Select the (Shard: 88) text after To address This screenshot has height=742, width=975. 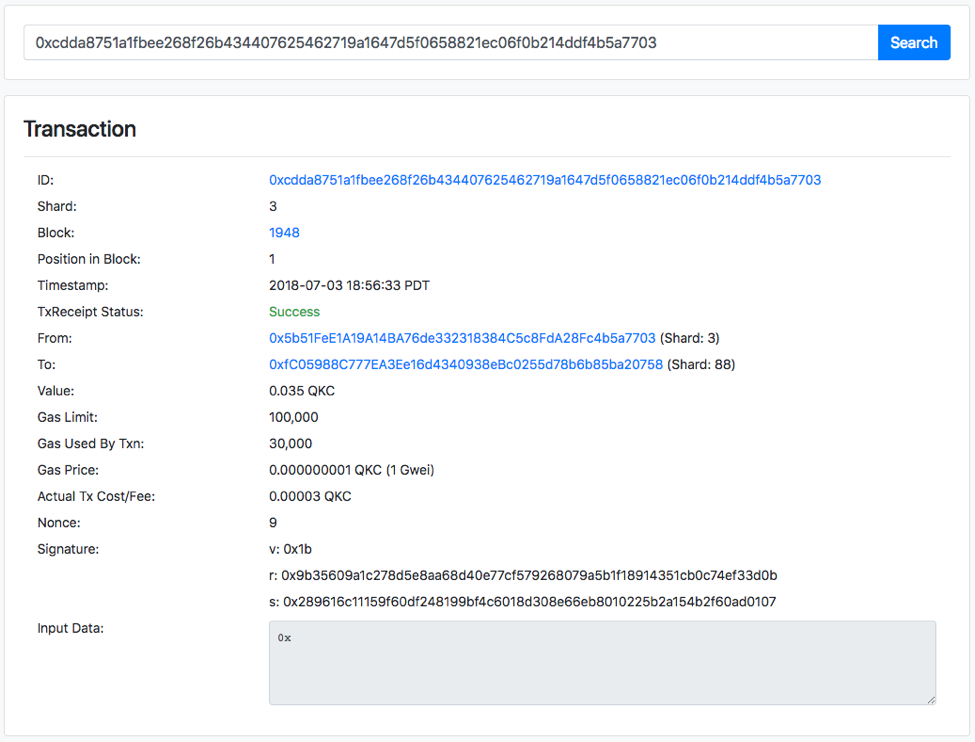(x=701, y=364)
